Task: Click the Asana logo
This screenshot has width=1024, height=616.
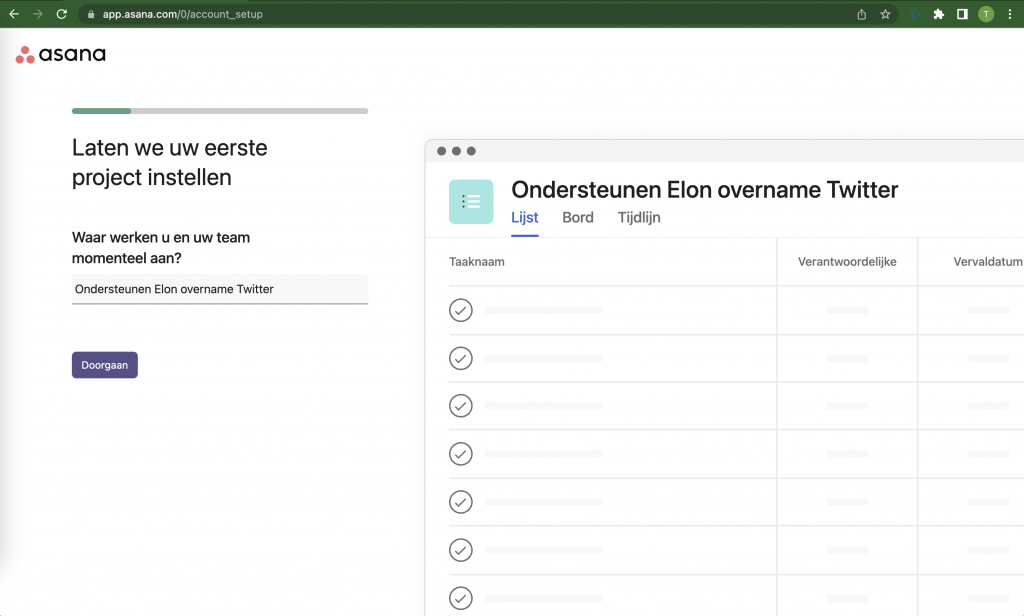Action: (61, 55)
